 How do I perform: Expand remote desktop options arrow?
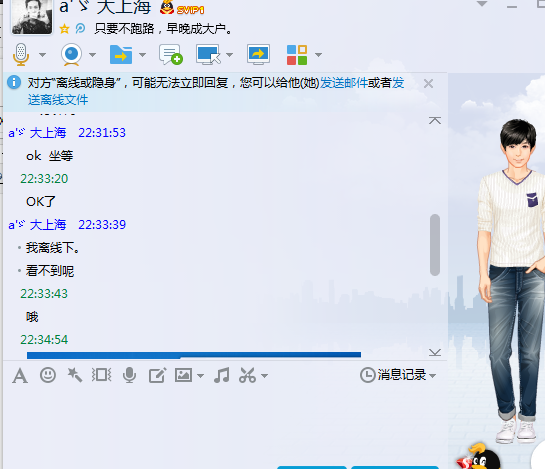click(x=229, y=55)
